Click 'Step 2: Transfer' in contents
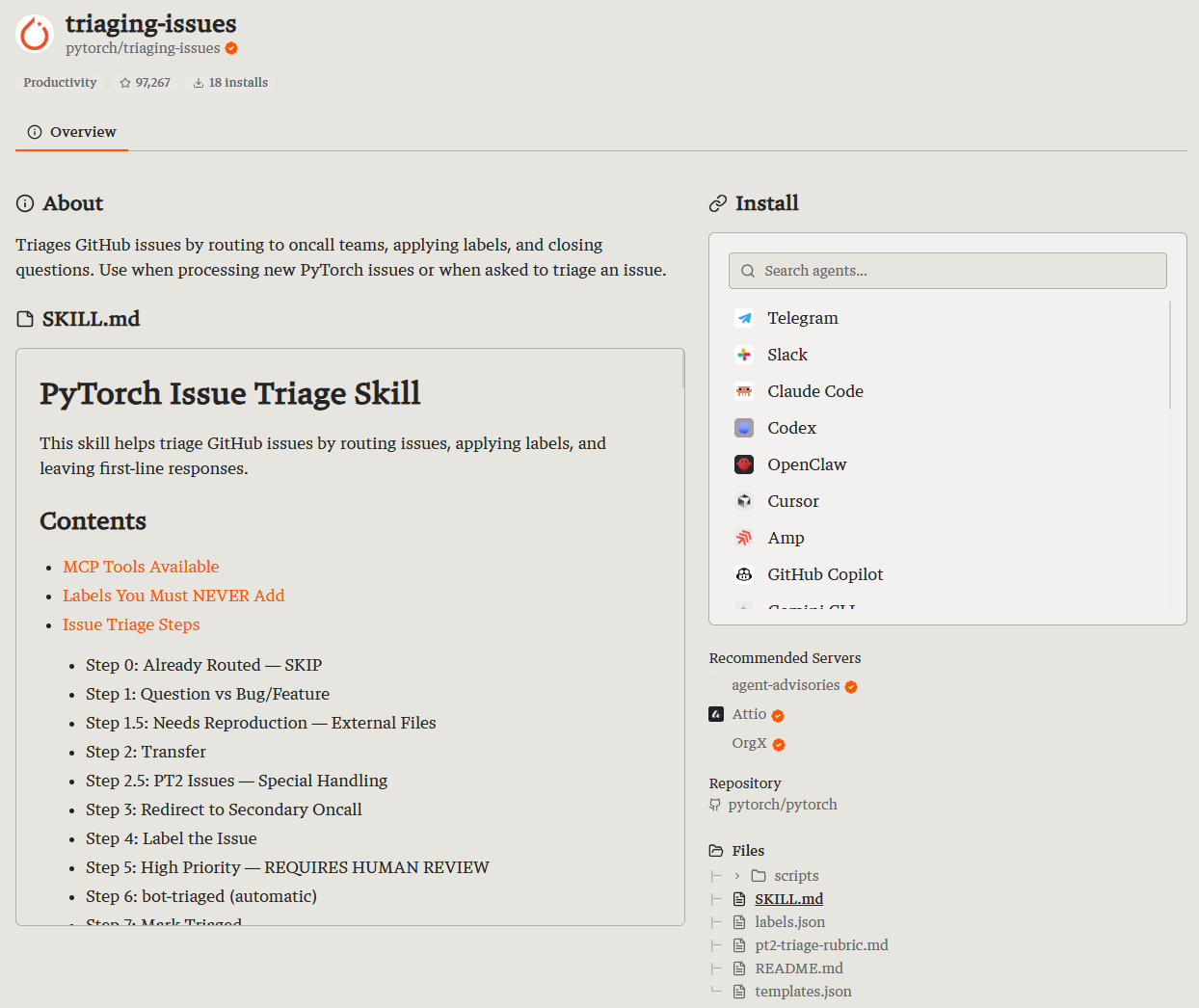 tap(146, 752)
